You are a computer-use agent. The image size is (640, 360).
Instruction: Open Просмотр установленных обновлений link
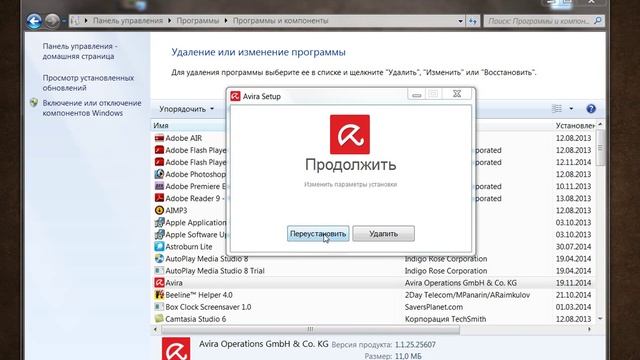point(88,82)
